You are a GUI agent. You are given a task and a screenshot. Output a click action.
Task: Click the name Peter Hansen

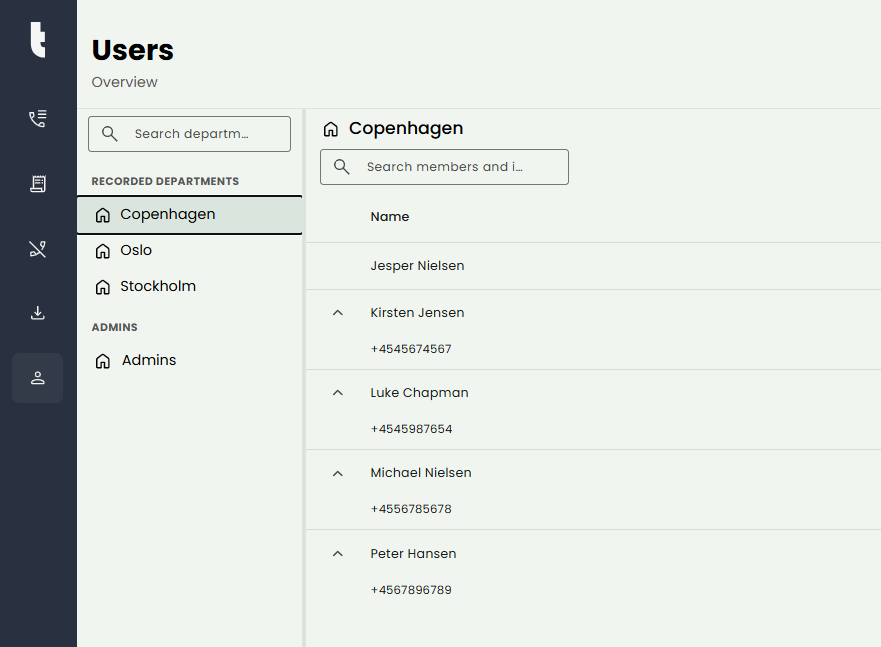(413, 554)
